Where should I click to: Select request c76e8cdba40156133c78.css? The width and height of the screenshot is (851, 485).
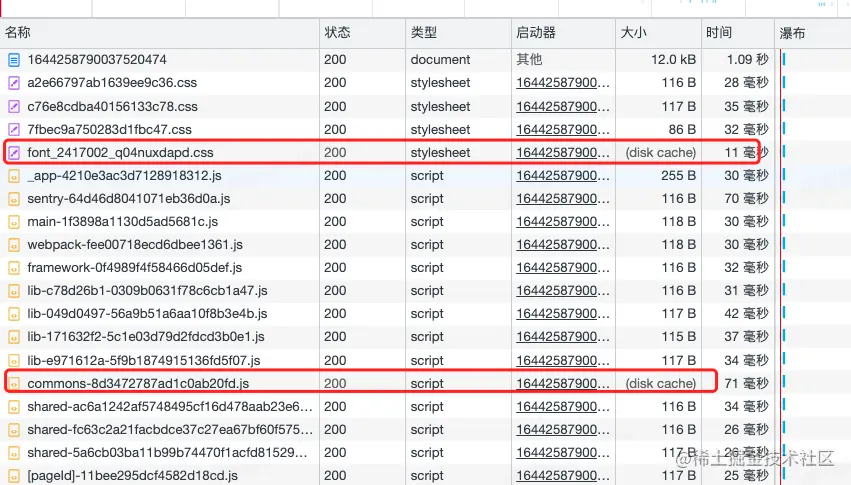(112, 106)
